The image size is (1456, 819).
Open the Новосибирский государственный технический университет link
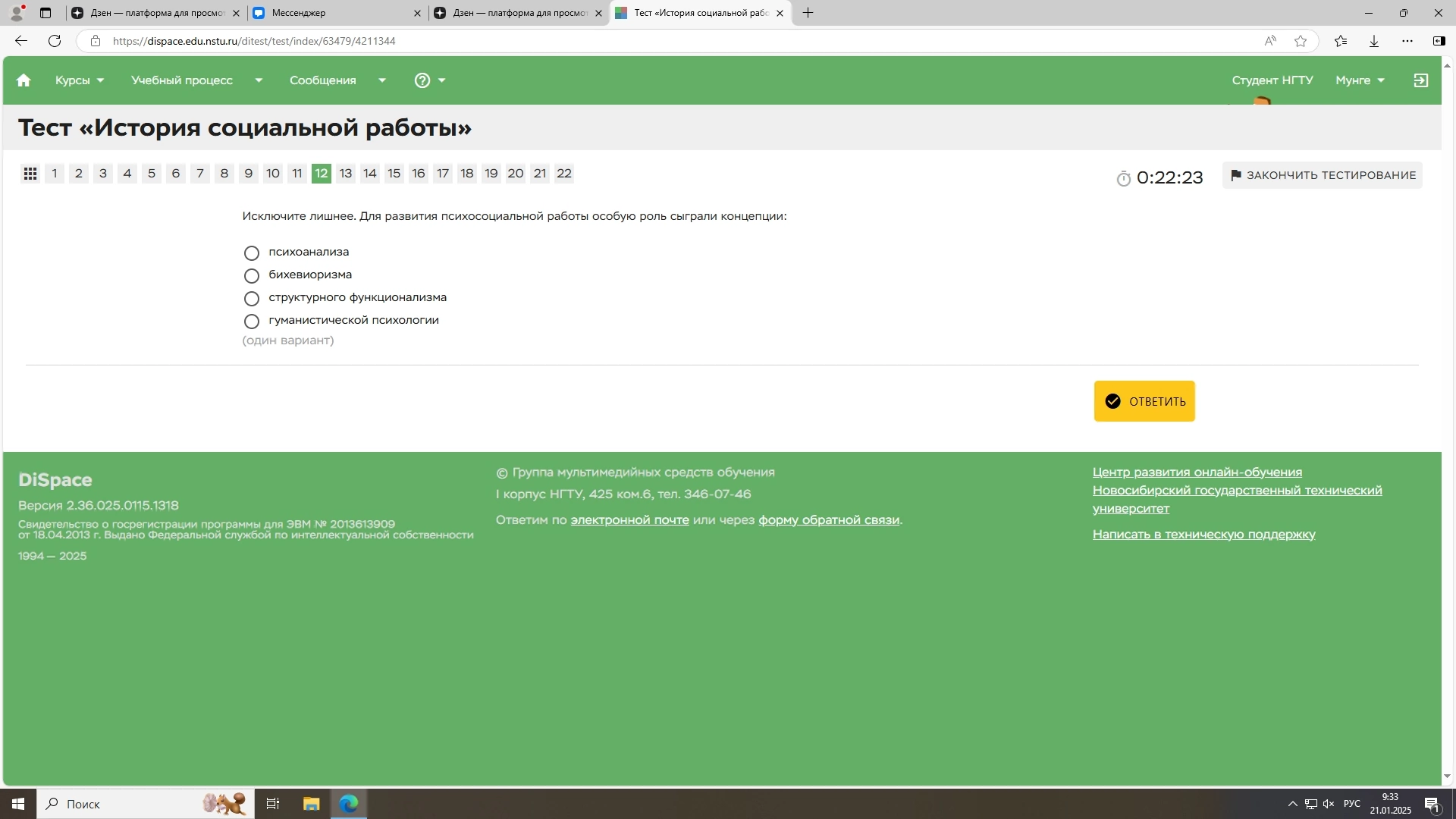pos(1238,500)
